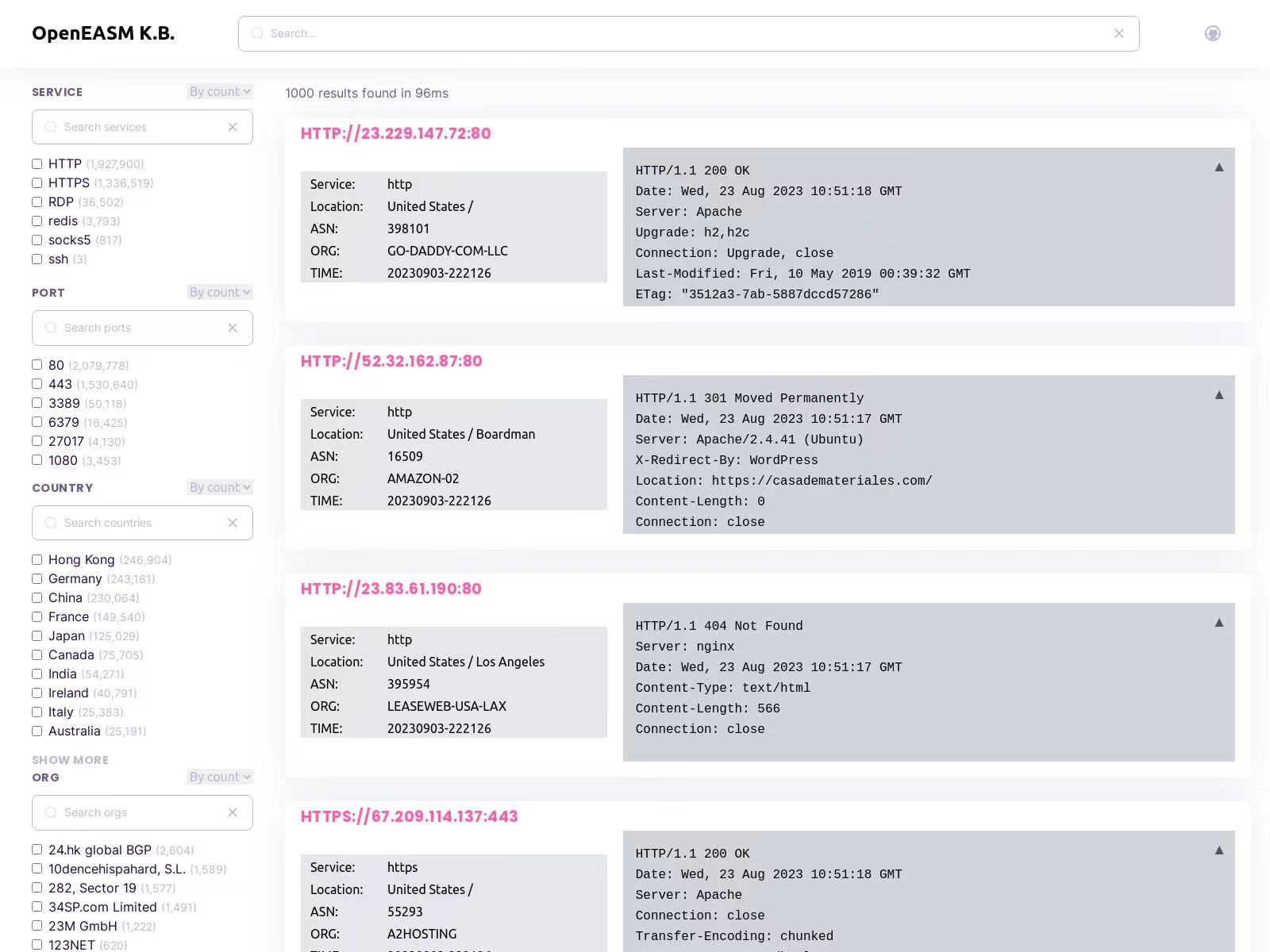
Task: Collapse the response panel for 67.209.114.137
Action: [x=1218, y=849]
